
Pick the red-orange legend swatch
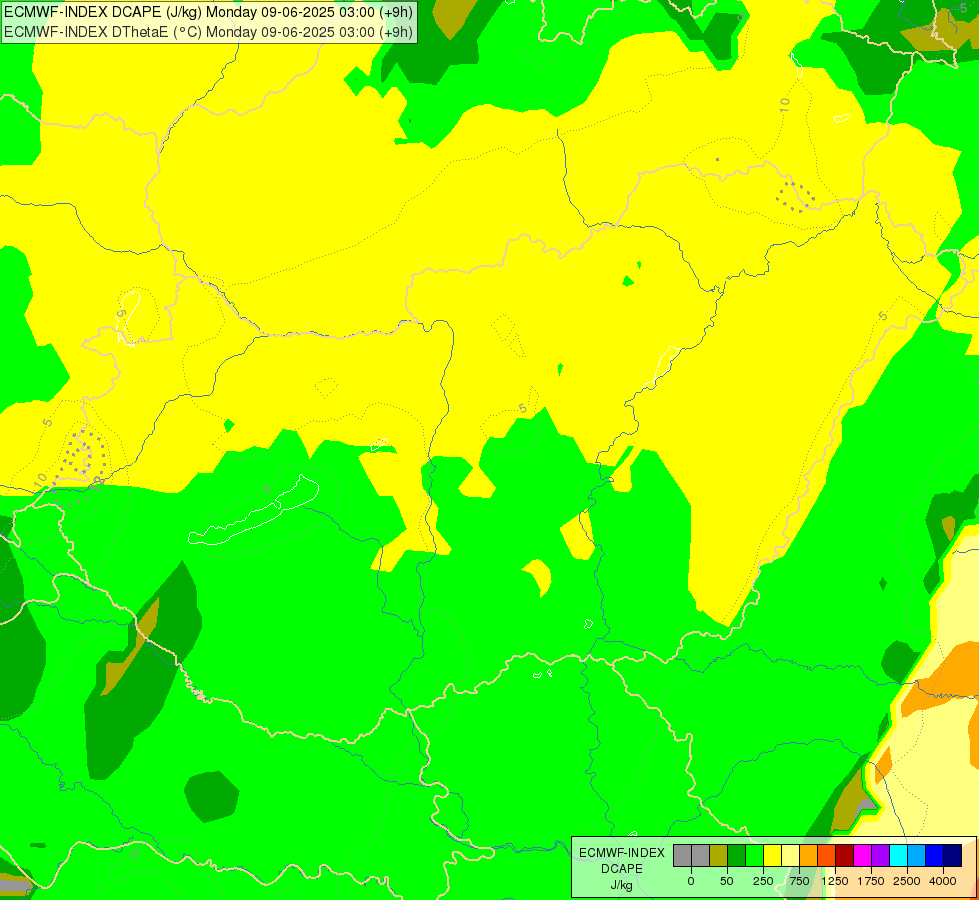[x=827, y=856]
